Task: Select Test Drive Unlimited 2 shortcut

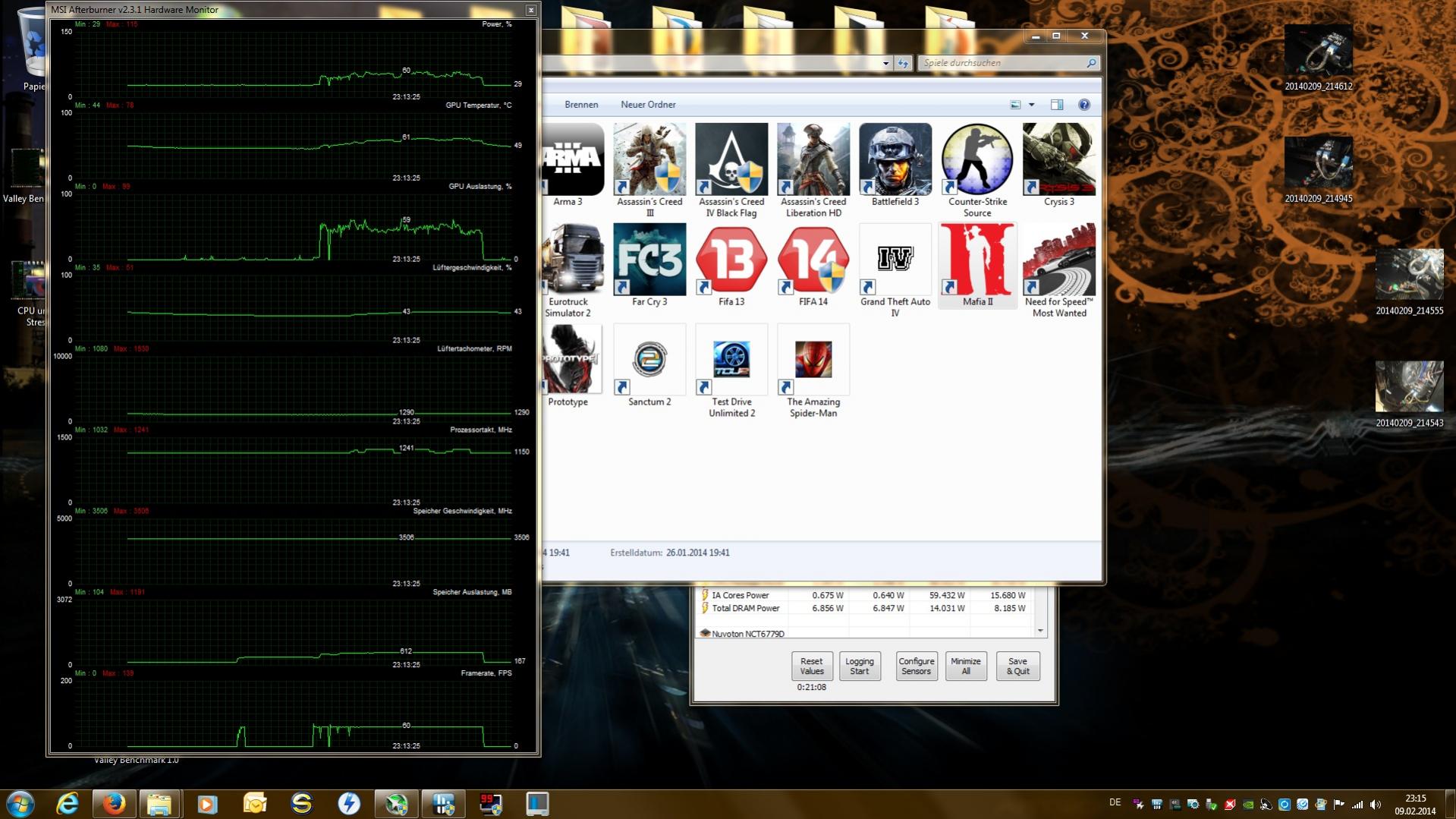Action: coord(731,370)
